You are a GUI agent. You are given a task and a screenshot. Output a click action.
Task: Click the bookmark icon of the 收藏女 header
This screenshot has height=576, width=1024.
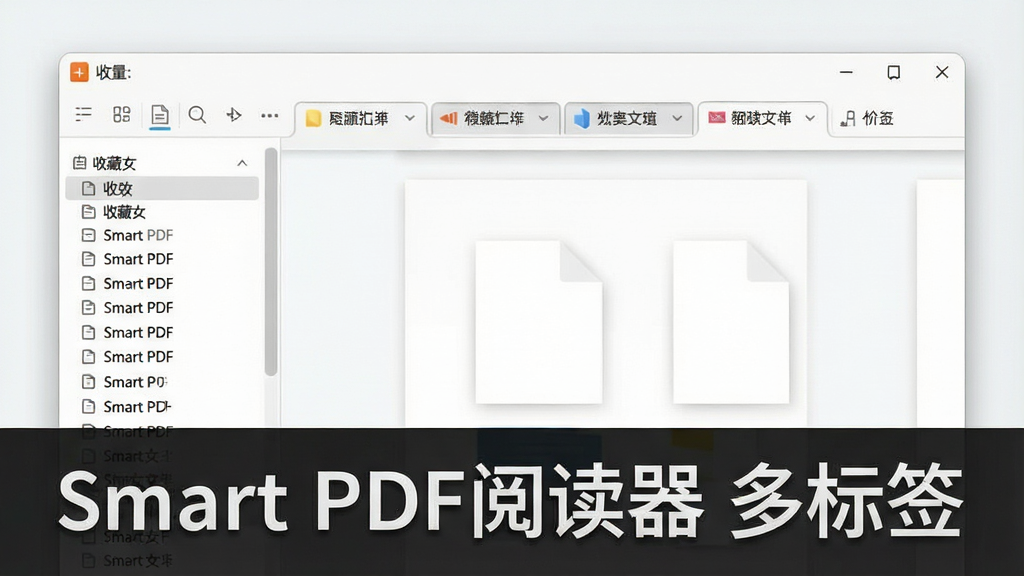point(80,163)
